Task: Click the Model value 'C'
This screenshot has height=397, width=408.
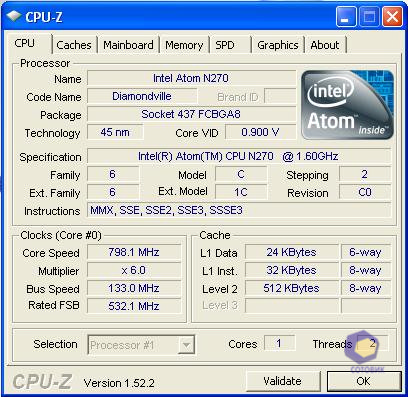Action: click(241, 174)
